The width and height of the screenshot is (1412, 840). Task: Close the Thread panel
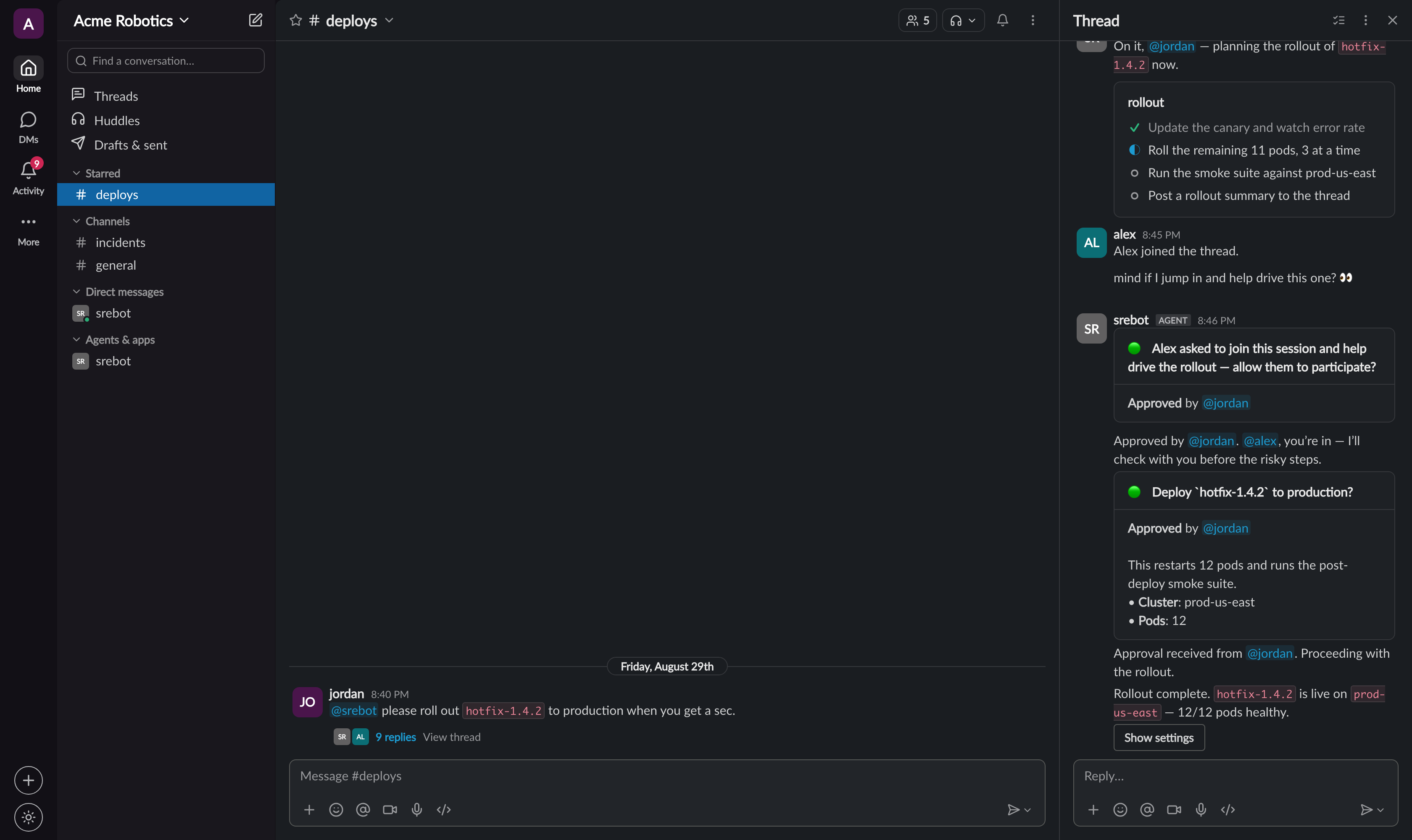pyautogui.click(x=1392, y=21)
